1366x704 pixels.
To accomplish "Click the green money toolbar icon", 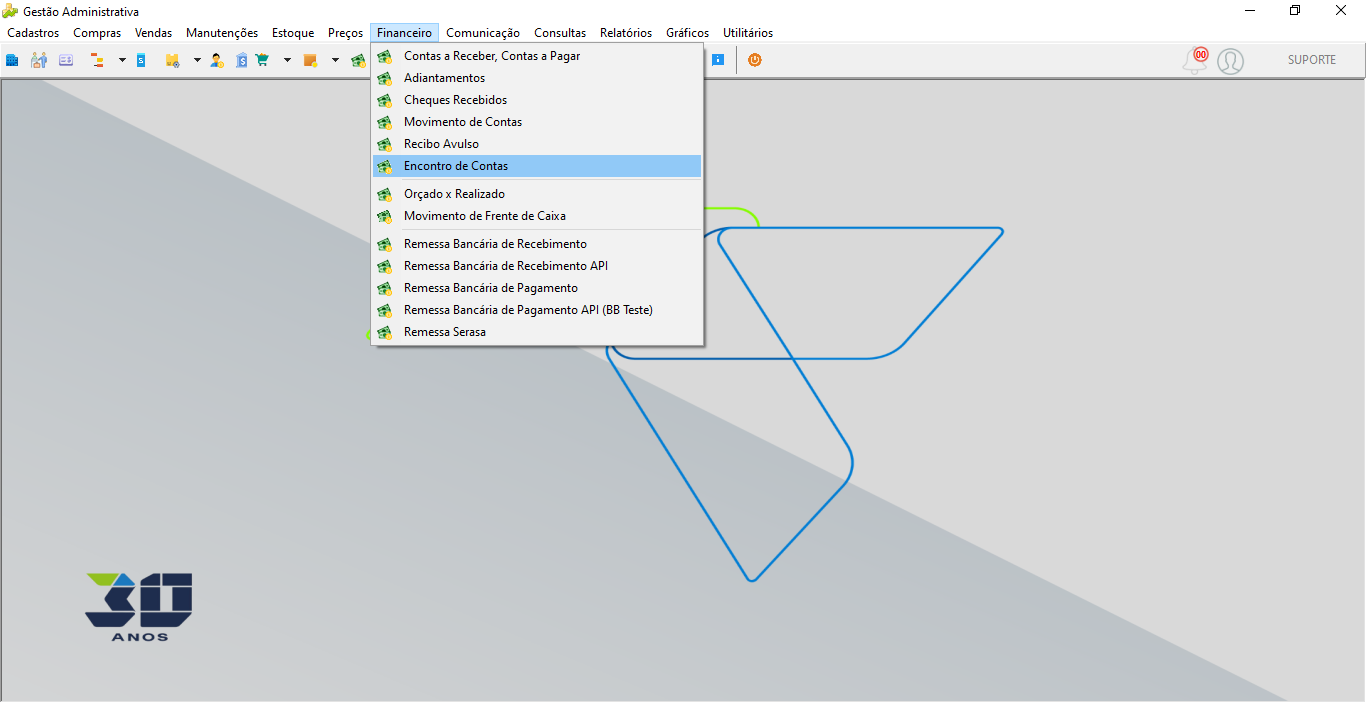I will click(358, 60).
